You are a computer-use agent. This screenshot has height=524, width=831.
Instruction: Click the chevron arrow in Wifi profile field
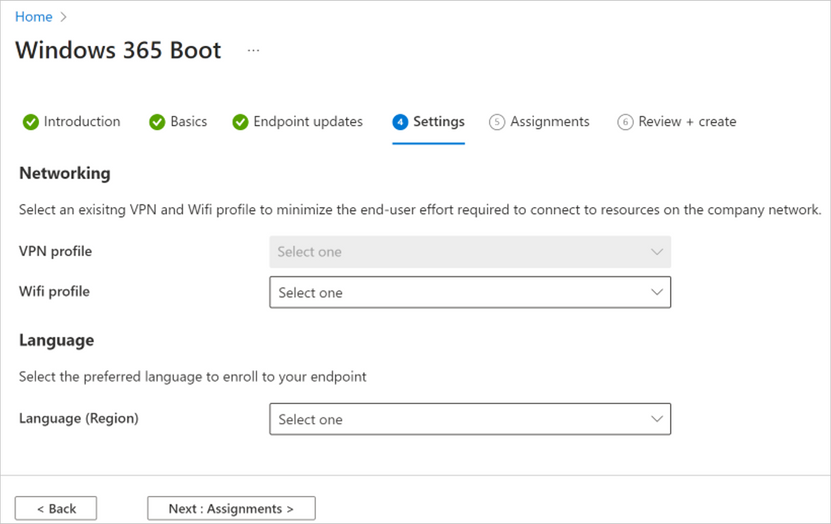(657, 292)
